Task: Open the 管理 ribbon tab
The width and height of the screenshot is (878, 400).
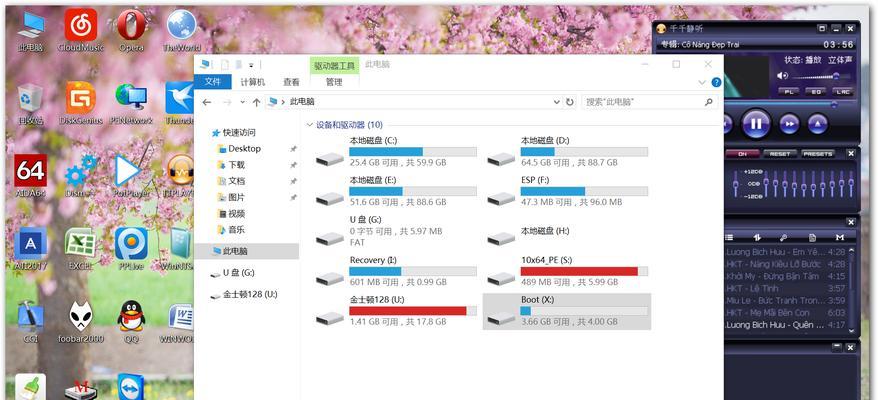Action: click(334, 82)
